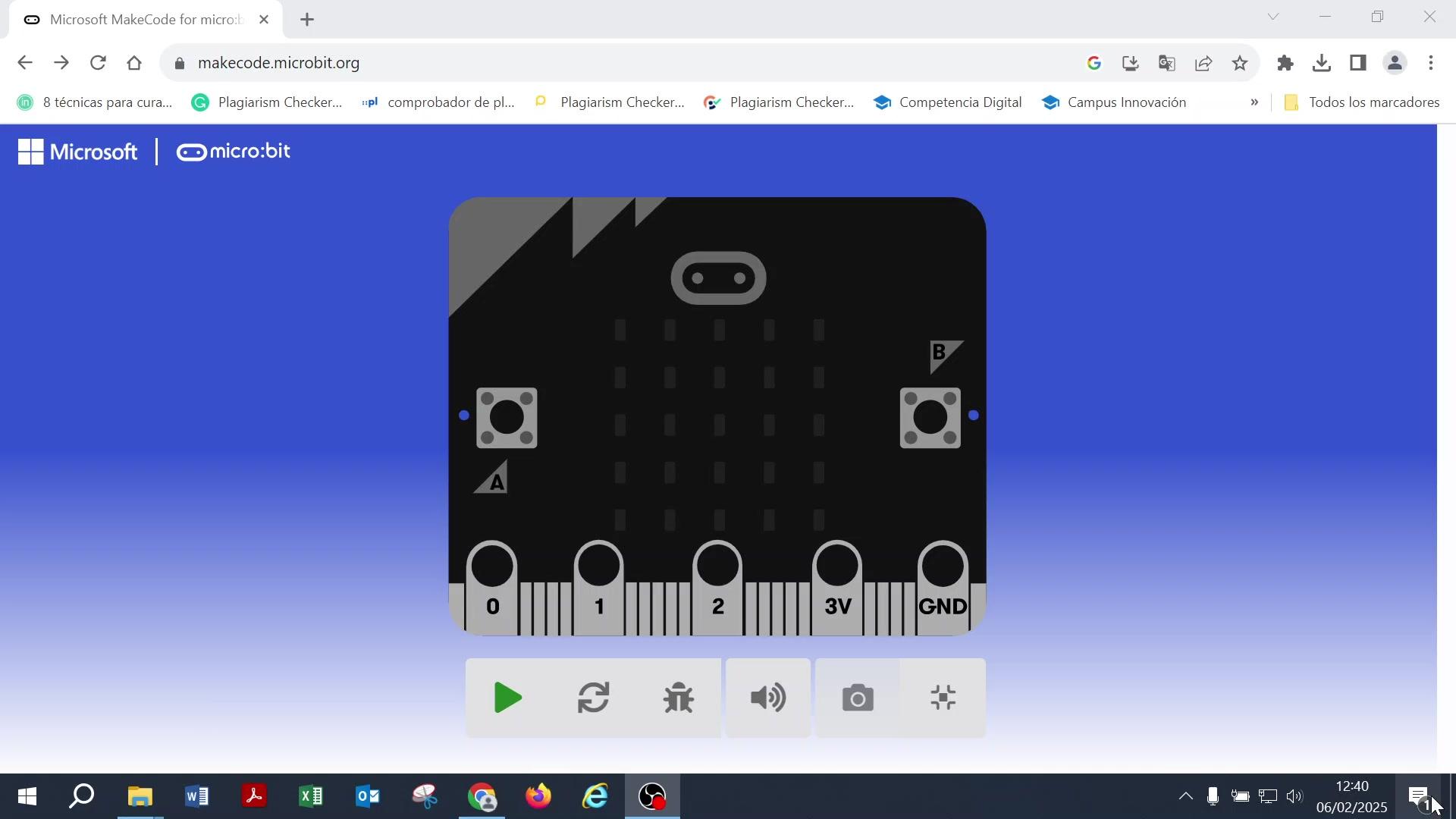Open Firefox from the Windows taskbar
1456x819 pixels.
point(538,796)
